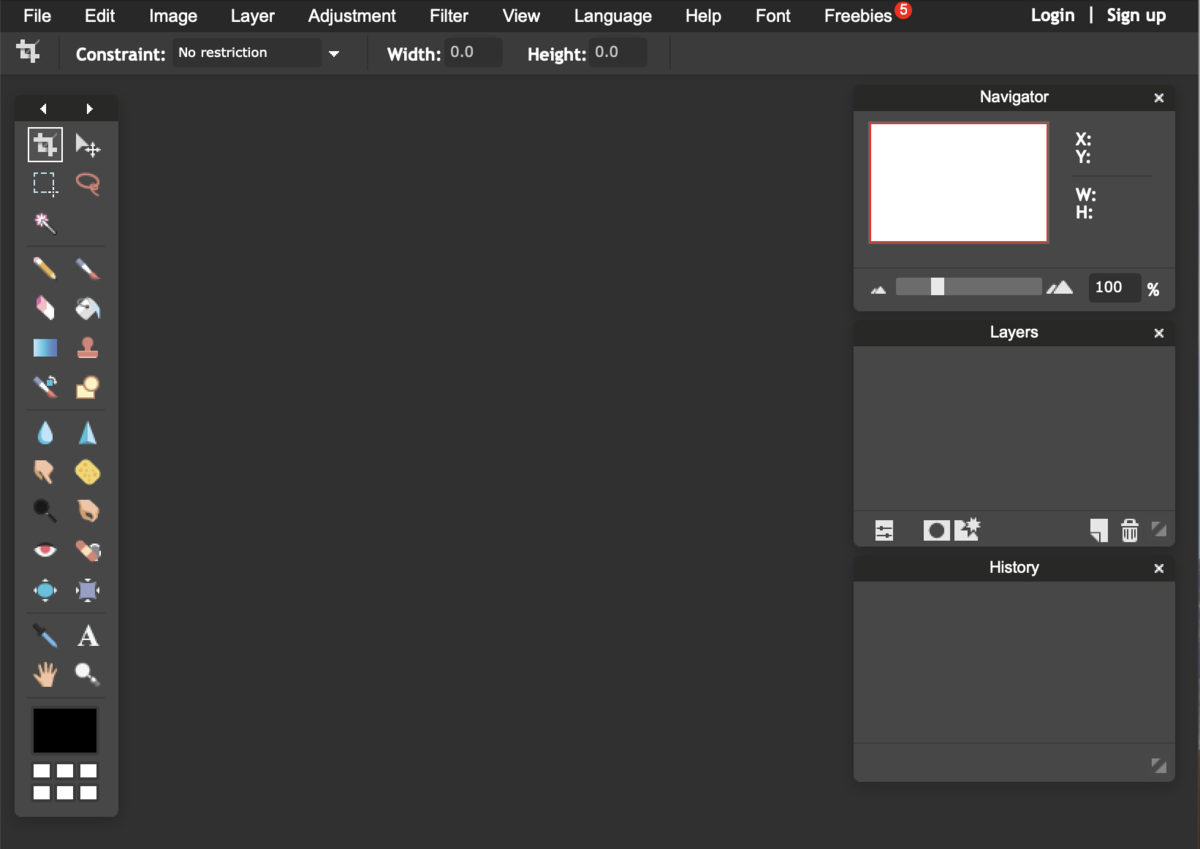Viewport: 1200px width, 849px height.
Task: Click the Navigator zoom-in large mountains icon
Action: 1060,288
